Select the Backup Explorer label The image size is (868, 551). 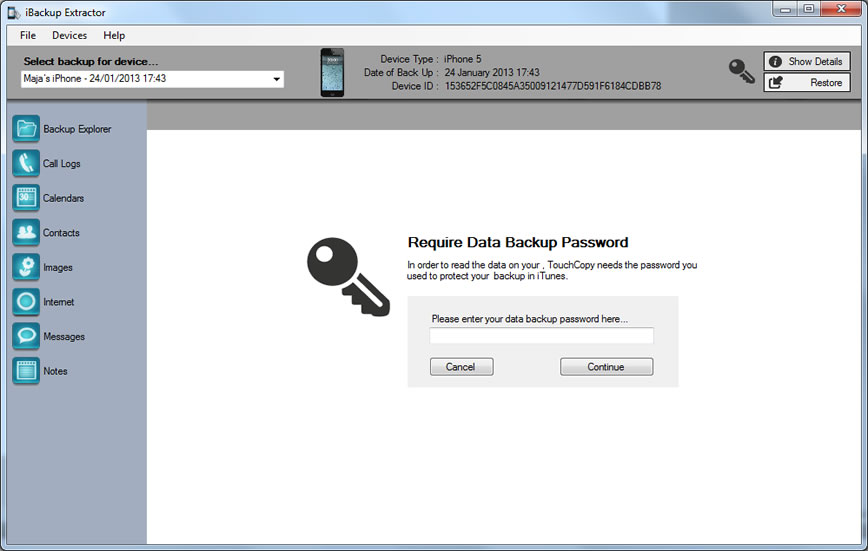pos(77,129)
